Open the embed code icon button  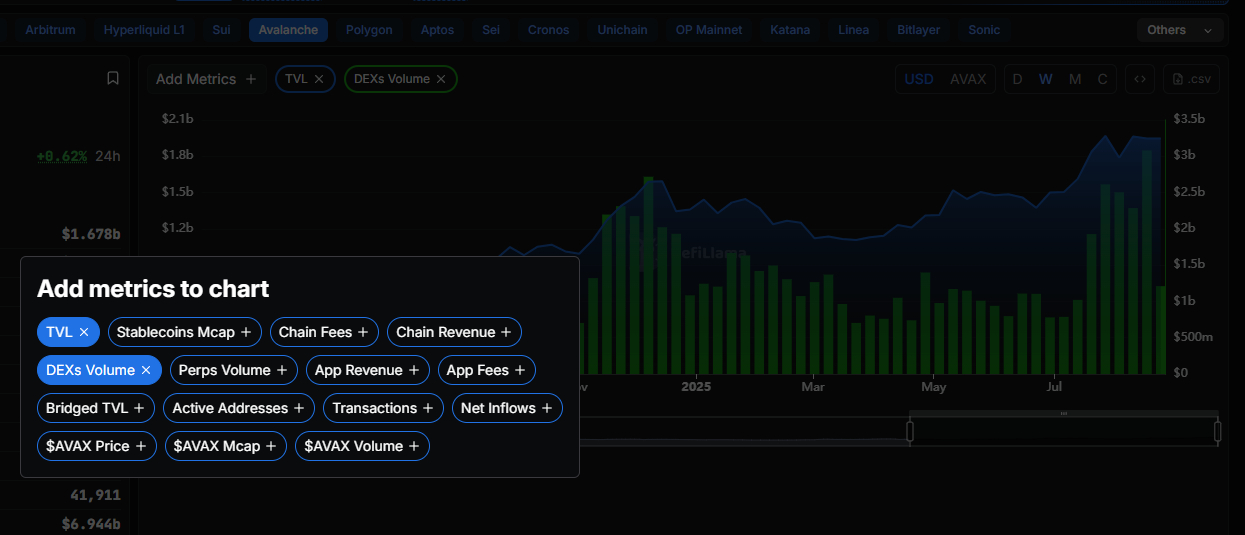click(x=1140, y=79)
